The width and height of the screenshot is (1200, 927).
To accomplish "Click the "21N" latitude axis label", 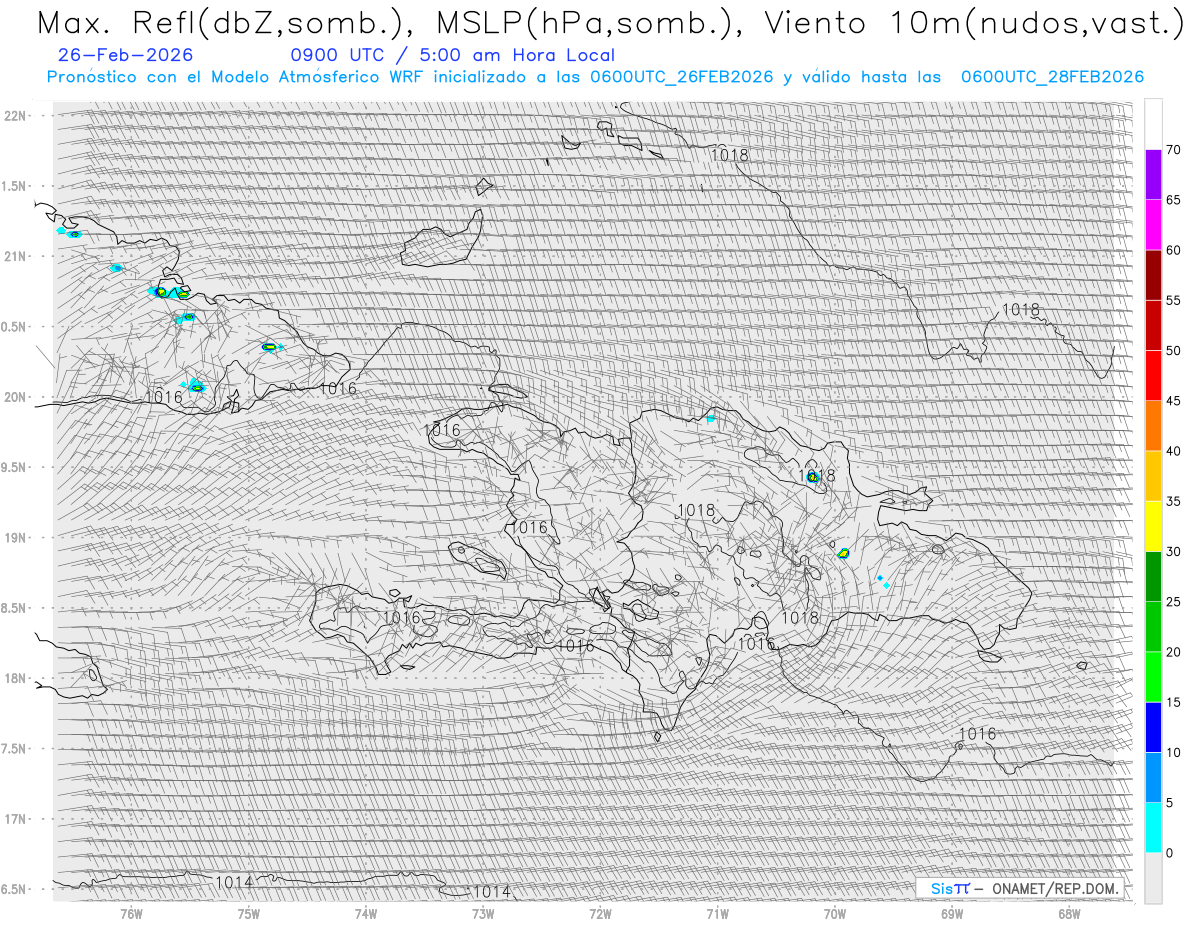I will 14,257.
